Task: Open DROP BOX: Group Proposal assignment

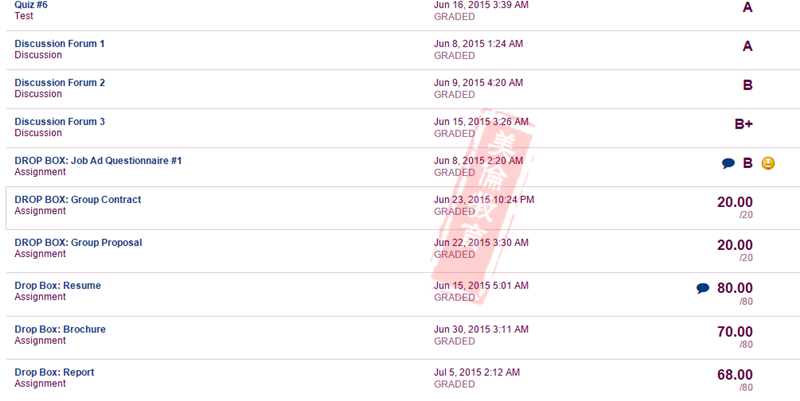Action: pyautogui.click(x=78, y=242)
